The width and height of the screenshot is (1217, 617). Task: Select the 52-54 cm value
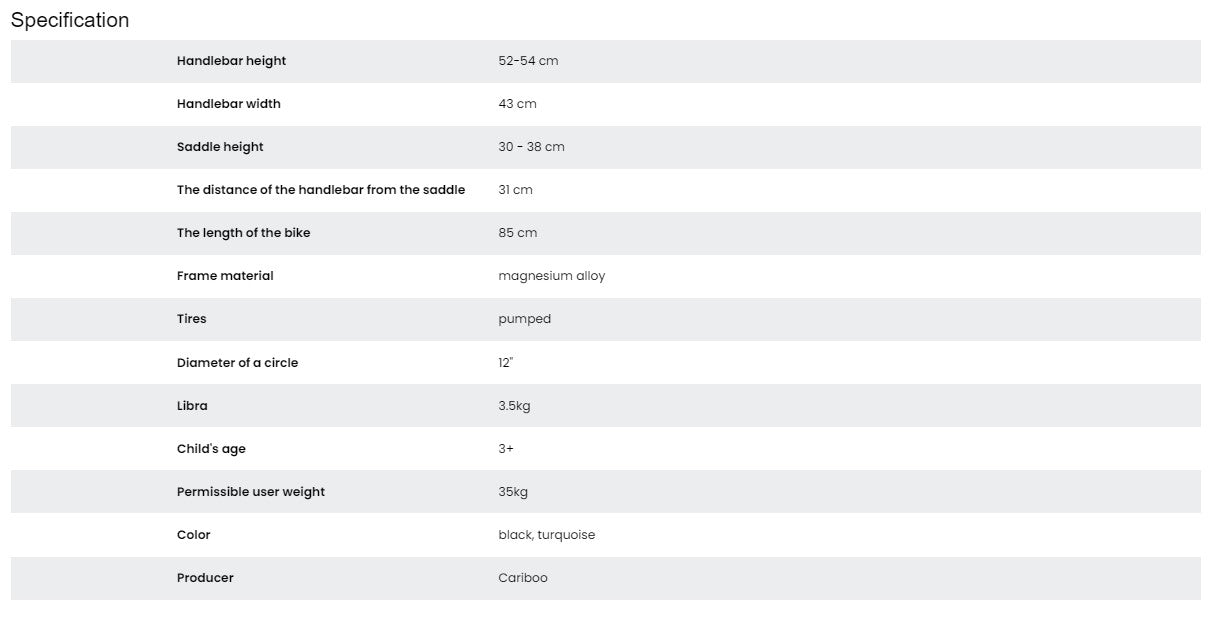tap(528, 61)
